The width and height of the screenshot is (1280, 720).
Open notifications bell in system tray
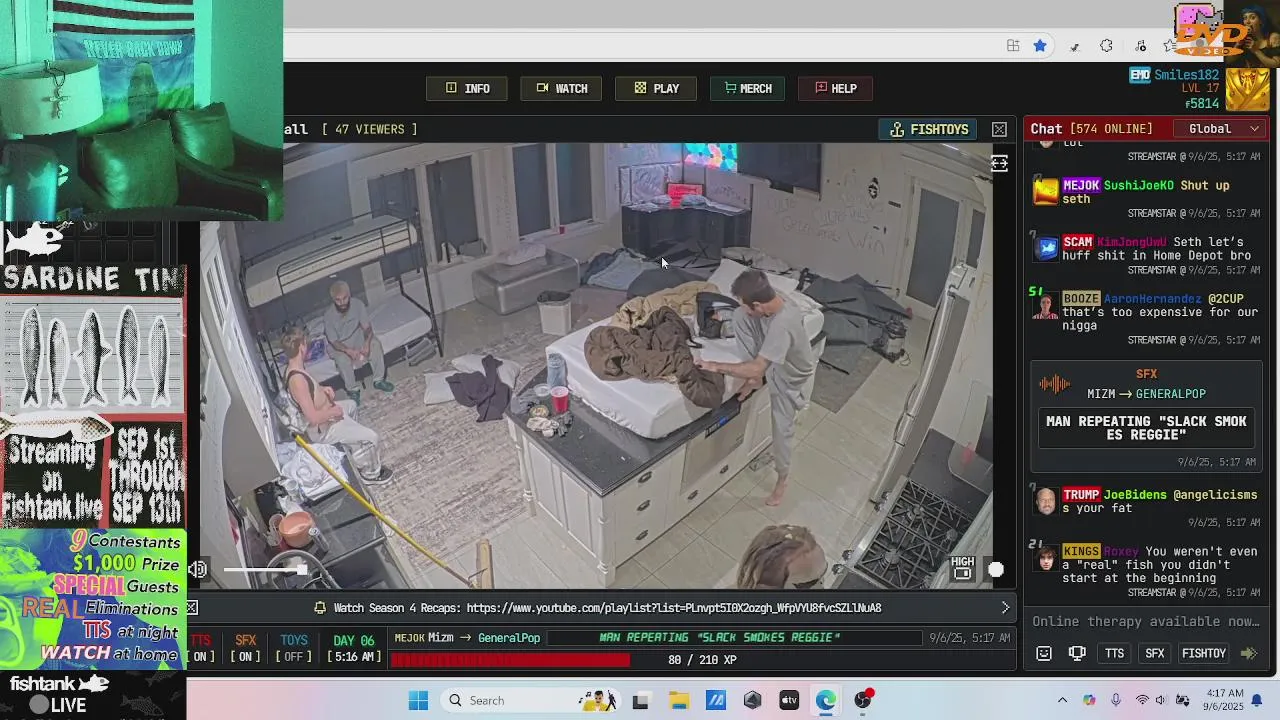[x=1257, y=700]
